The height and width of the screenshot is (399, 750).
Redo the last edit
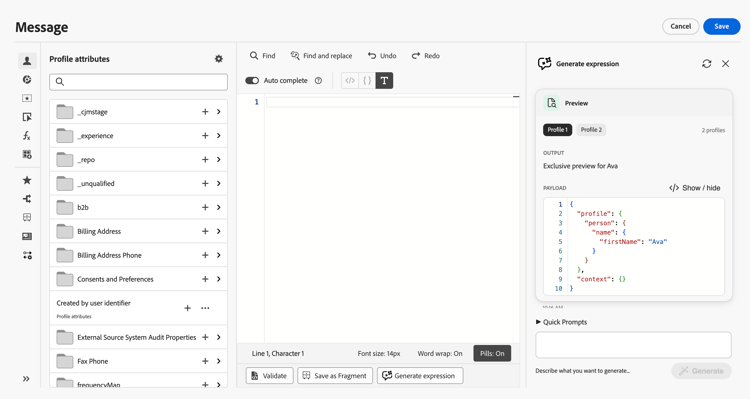(426, 56)
